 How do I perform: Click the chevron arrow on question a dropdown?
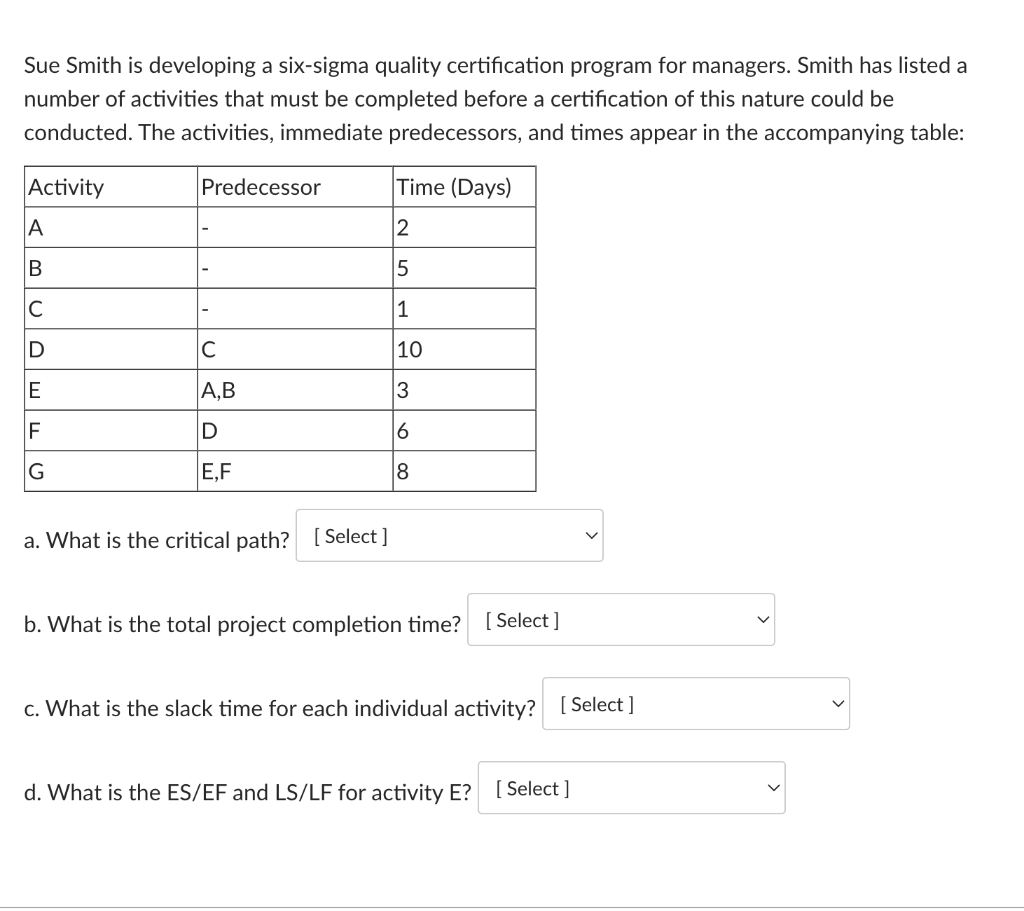(x=591, y=536)
